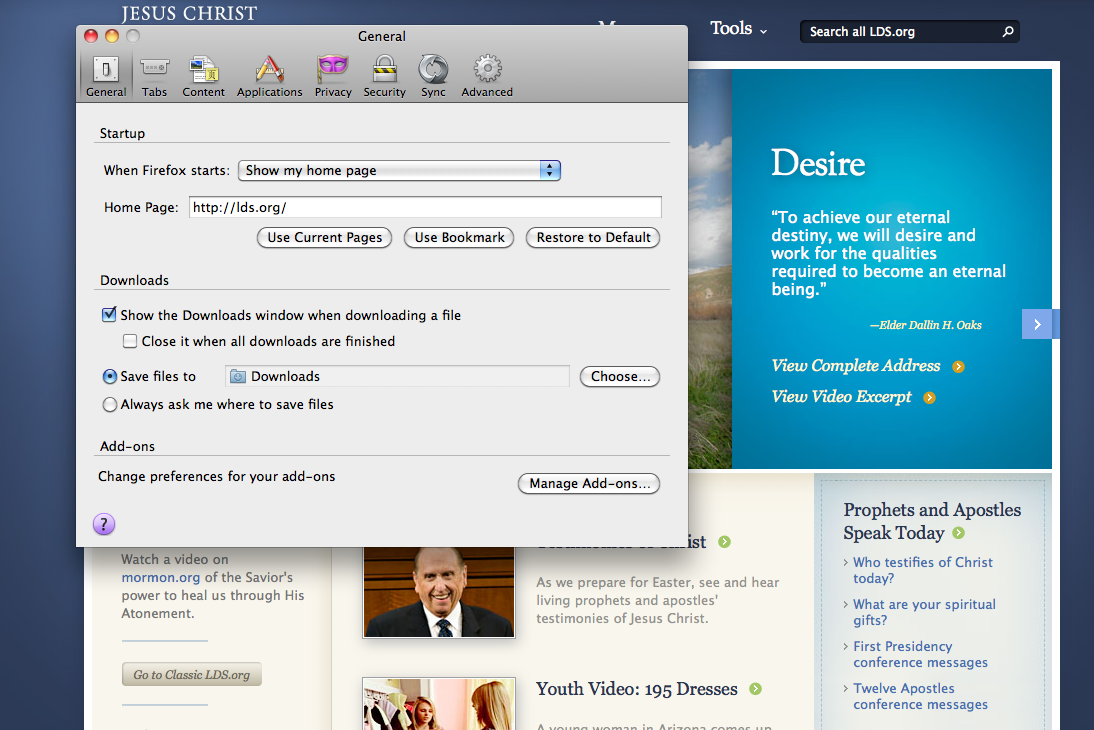Image resolution: width=1094 pixels, height=730 pixels.
Task: Click arrow icon beside View Complete Address
Action: click(x=959, y=367)
